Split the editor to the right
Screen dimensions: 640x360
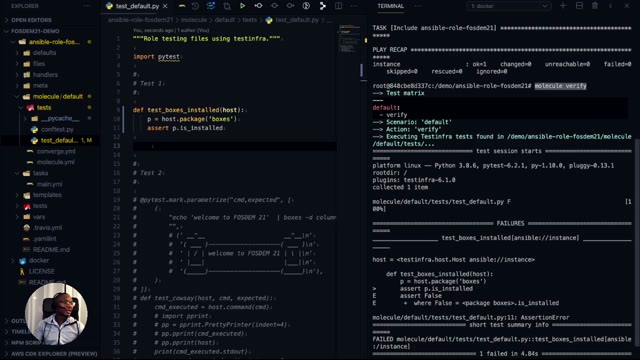pyautogui.click(x=338, y=6)
